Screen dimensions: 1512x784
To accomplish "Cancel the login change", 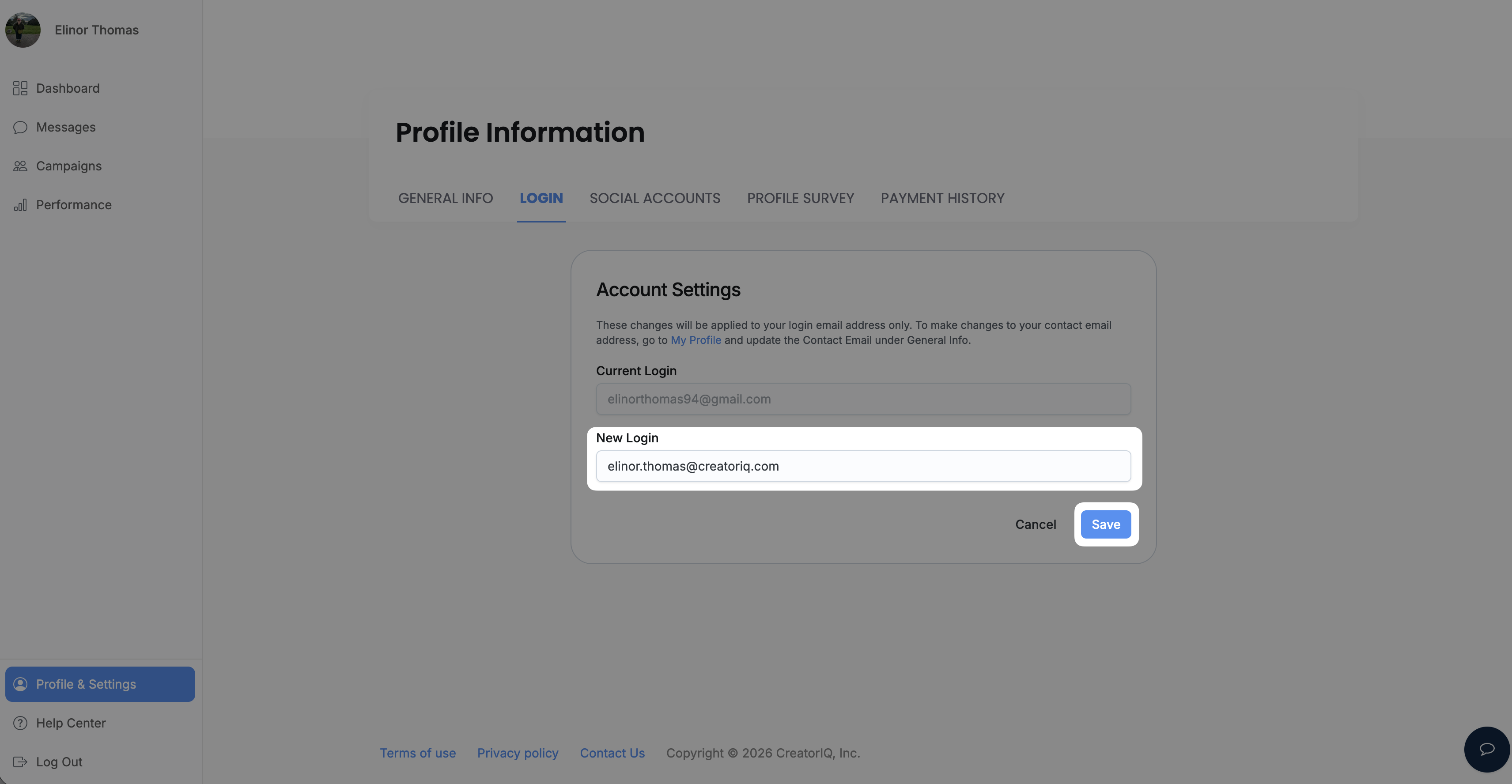I will tap(1036, 524).
